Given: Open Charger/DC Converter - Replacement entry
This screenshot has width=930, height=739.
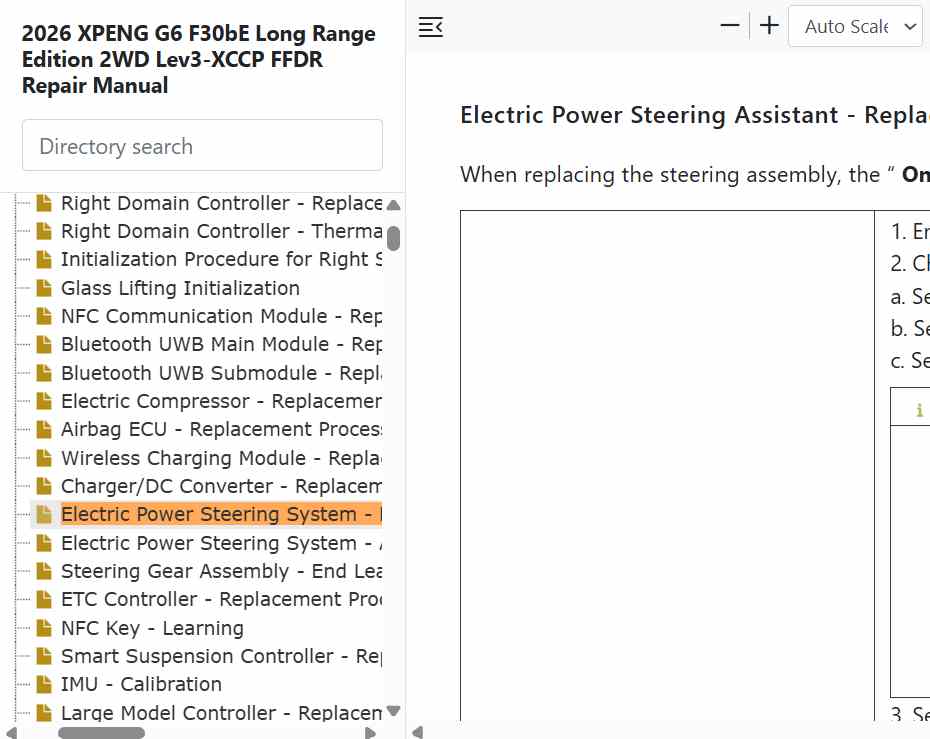Looking at the screenshot, I should pyautogui.click(x=221, y=486).
